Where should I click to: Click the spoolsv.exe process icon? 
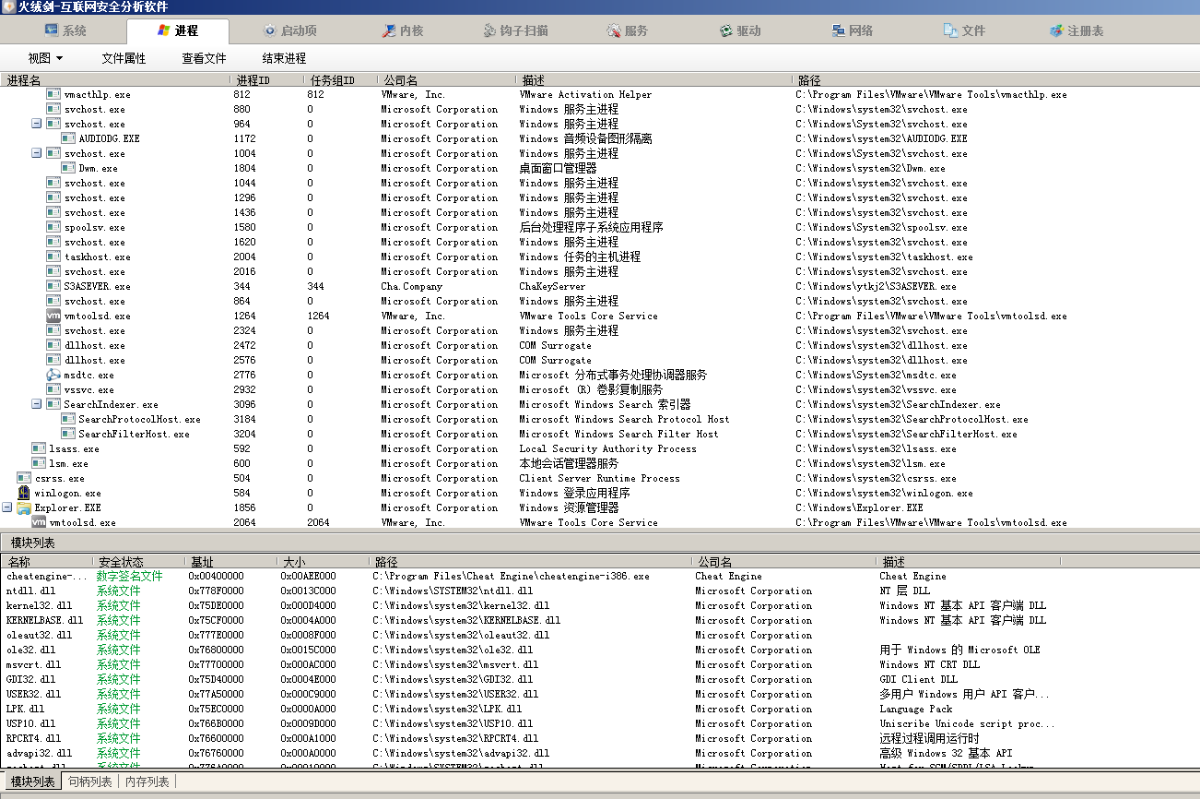coord(53,228)
